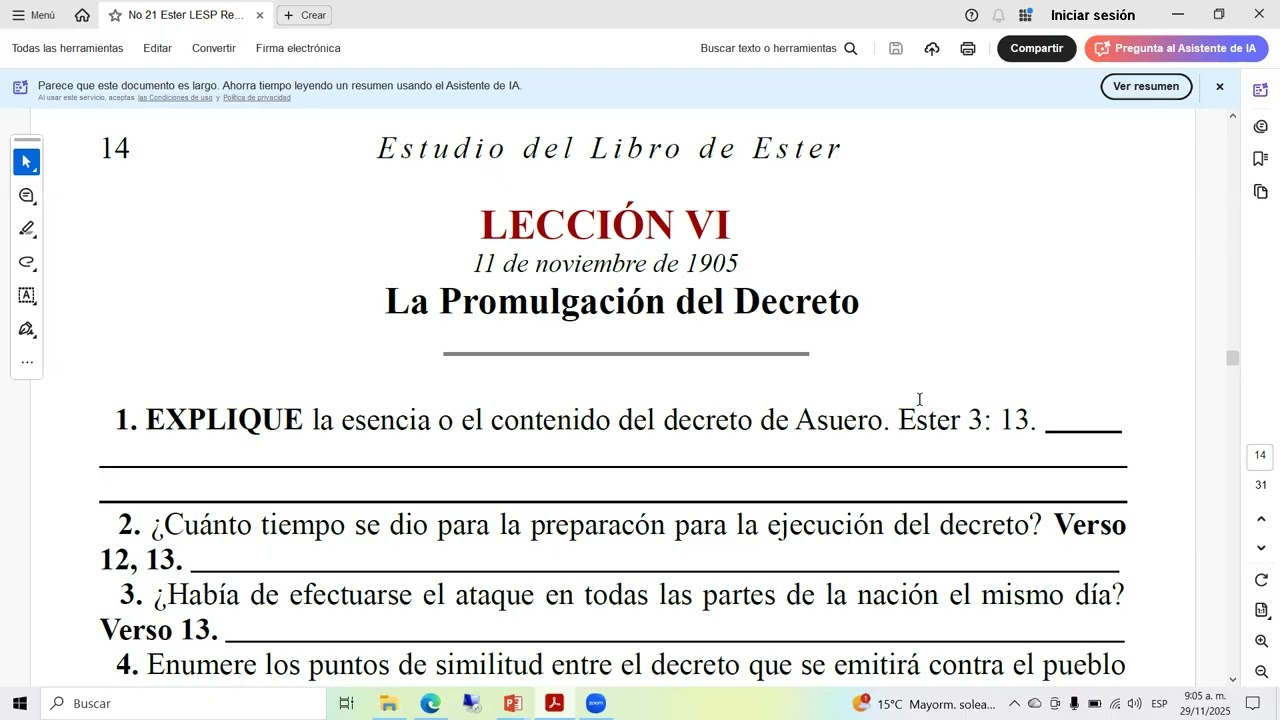
Task: Open the Adobe apps grid icon
Action: (x=1025, y=15)
